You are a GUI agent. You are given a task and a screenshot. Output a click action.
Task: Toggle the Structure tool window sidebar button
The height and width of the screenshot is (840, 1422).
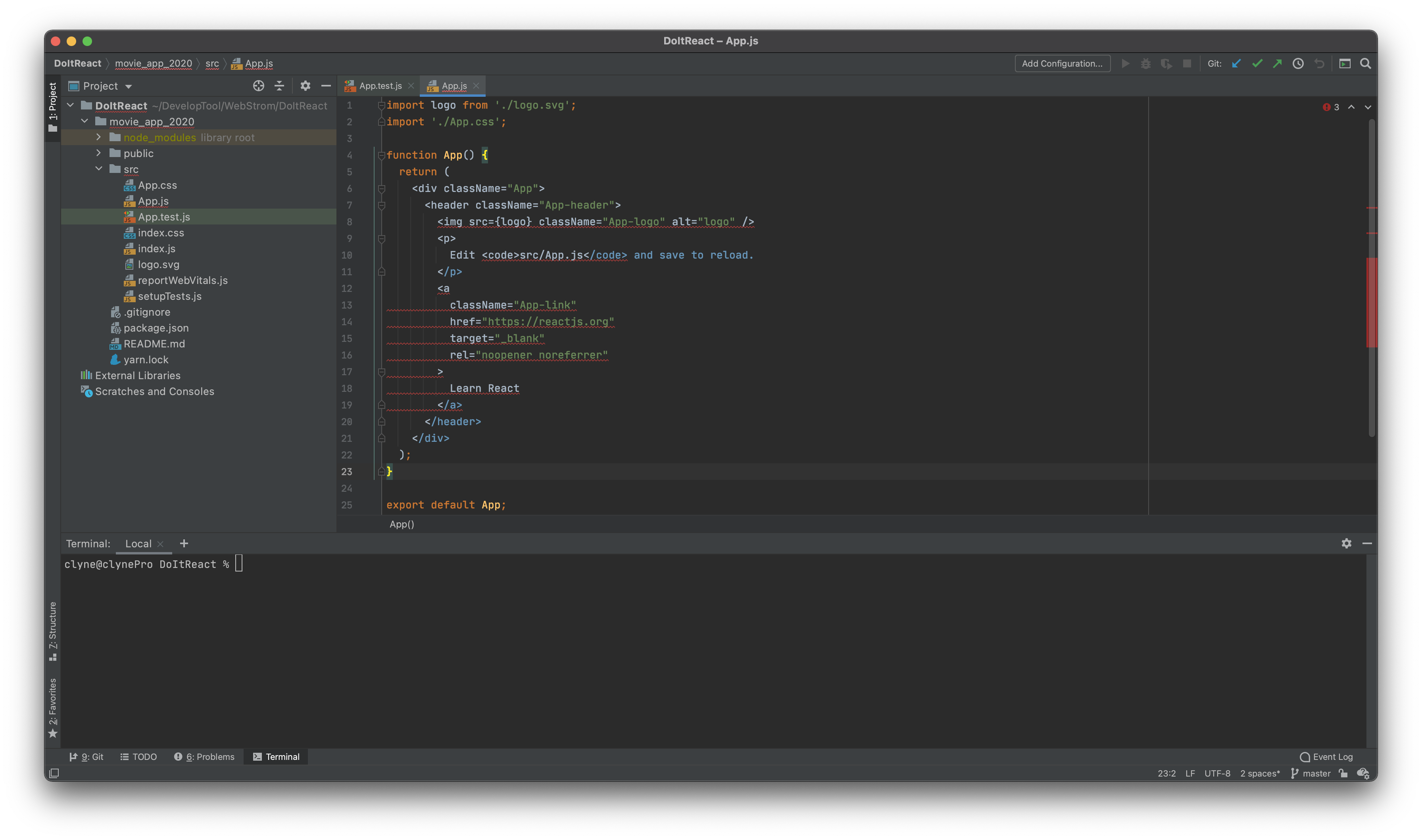coord(53,631)
